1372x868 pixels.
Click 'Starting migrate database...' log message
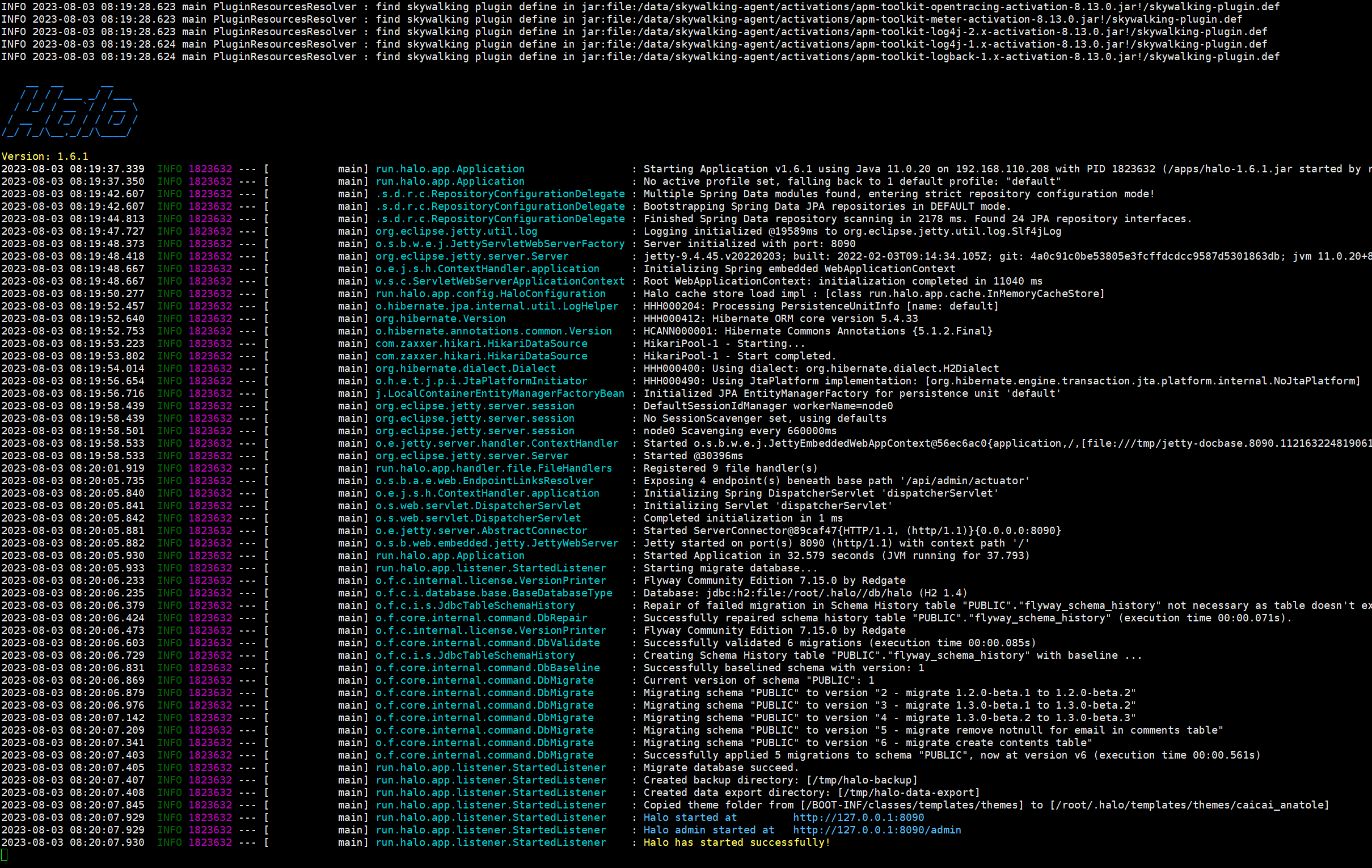click(x=731, y=568)
